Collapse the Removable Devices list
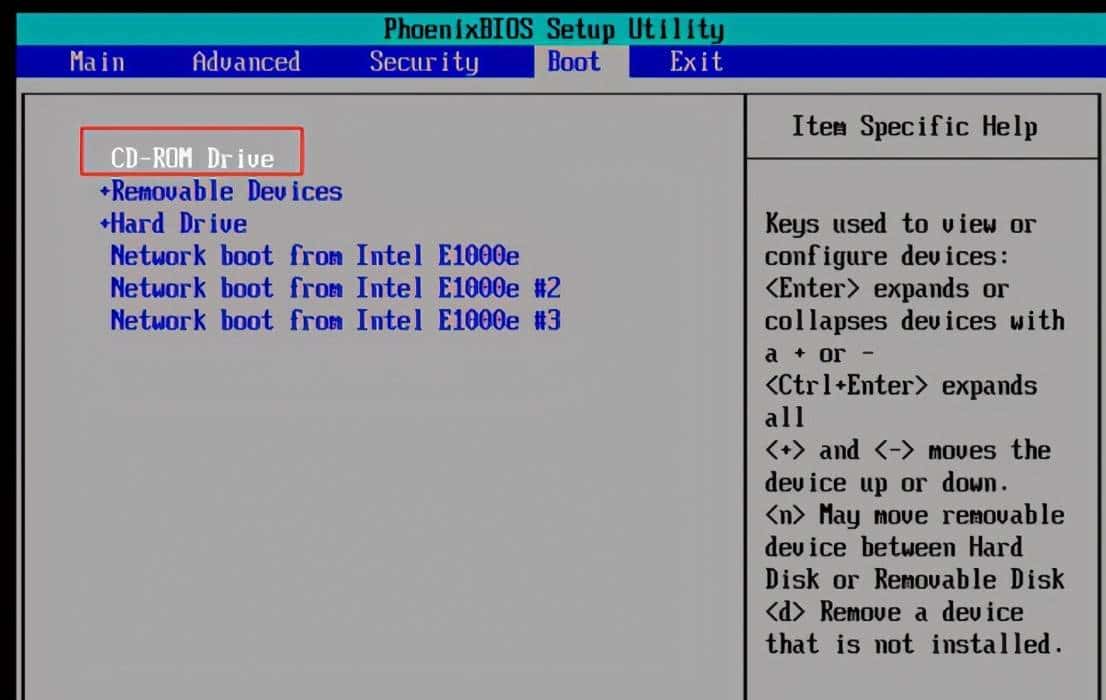 click(x=225, y=191)
